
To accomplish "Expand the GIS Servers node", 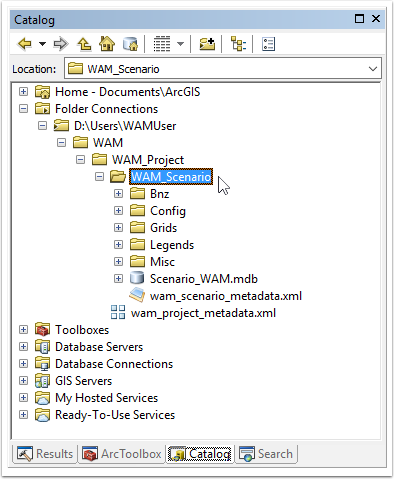I will click(23, 381).
